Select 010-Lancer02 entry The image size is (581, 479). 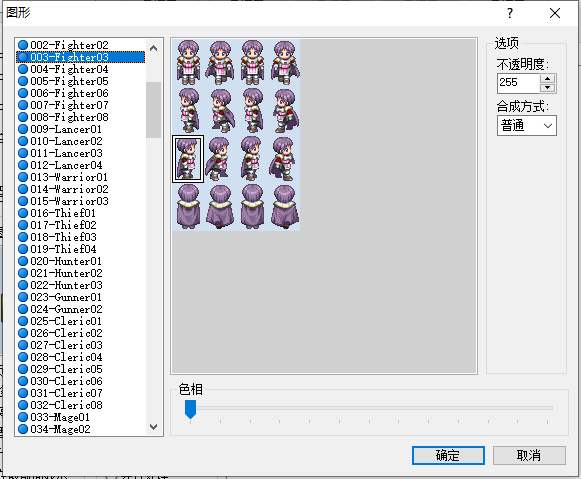click(81, 141)
